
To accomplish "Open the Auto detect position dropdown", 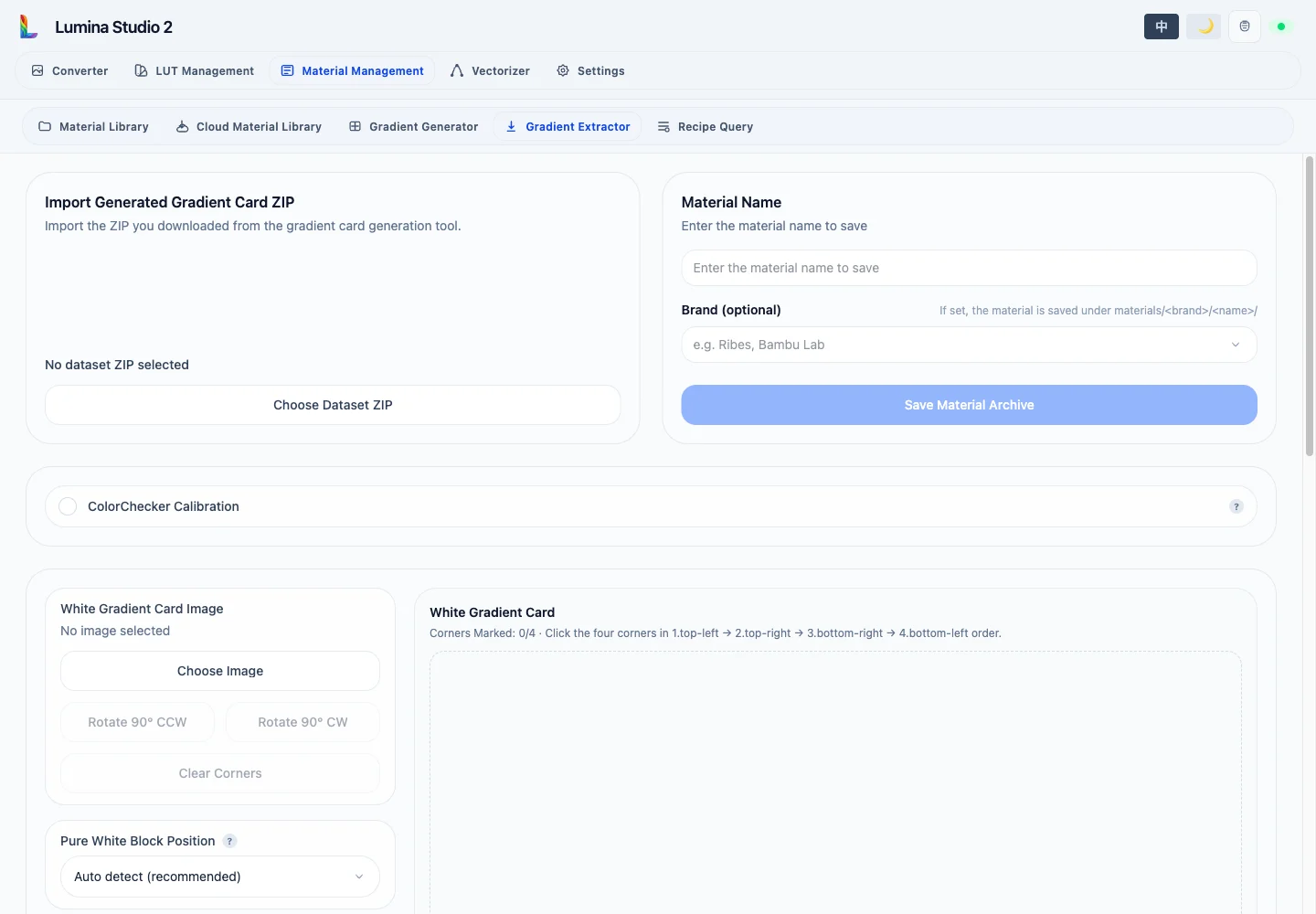I will (x=220, y=877).
